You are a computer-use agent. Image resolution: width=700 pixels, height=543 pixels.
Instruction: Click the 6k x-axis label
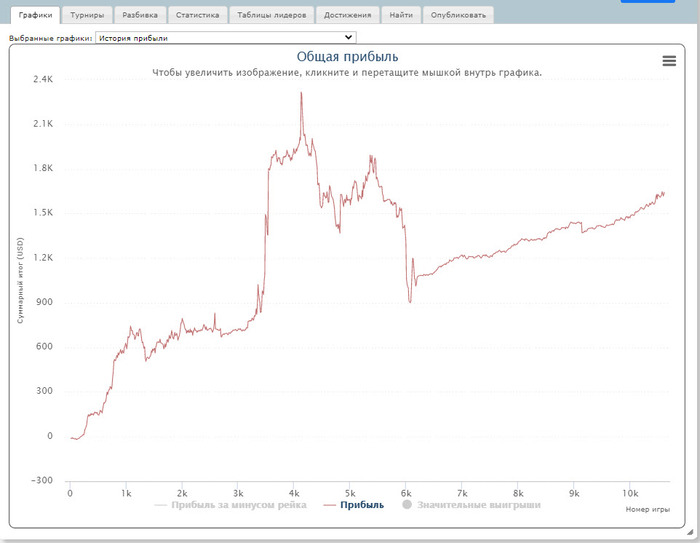click(406, 493)
